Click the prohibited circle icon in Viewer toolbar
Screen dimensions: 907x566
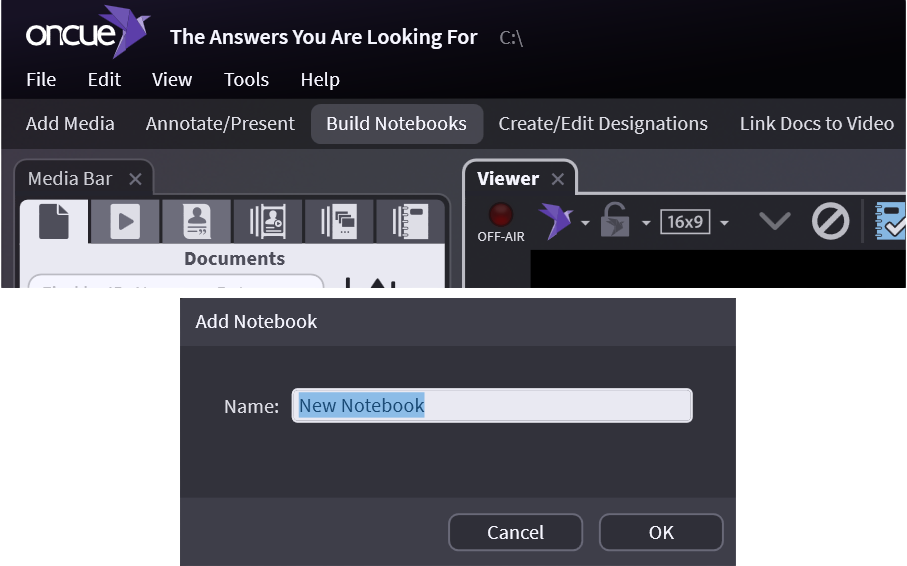click(830, 222)
